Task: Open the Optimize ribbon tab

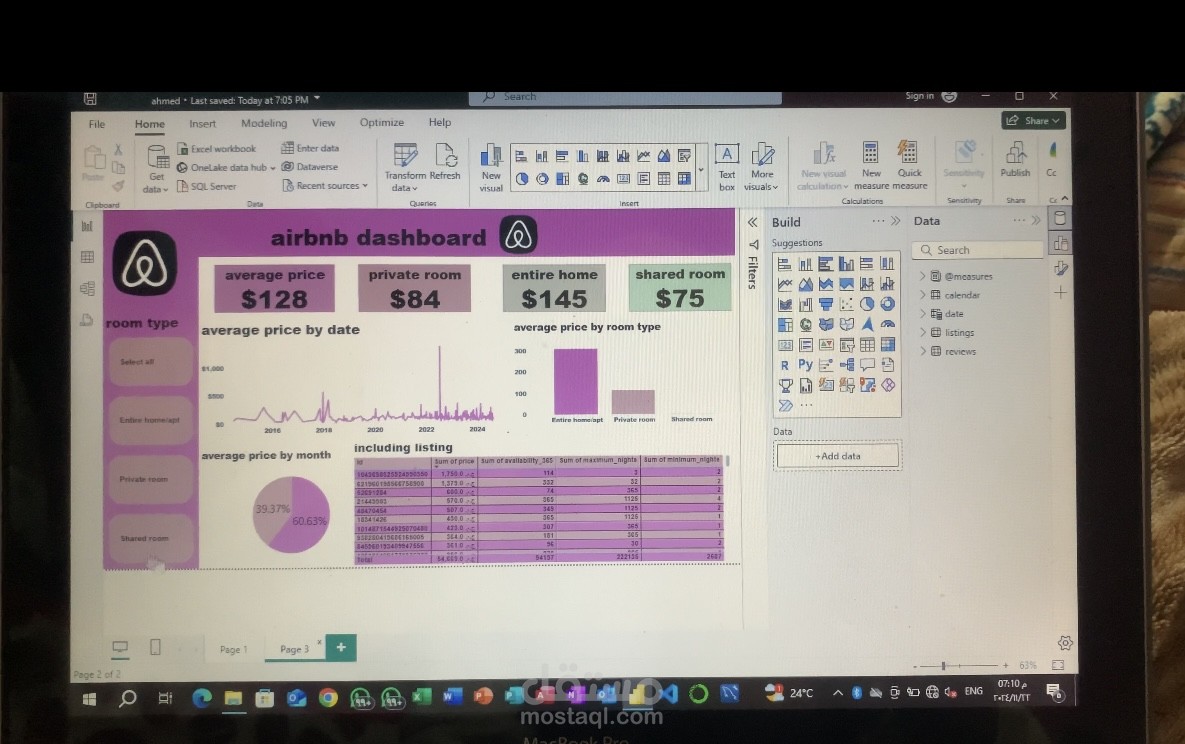Action: [382, 122]
